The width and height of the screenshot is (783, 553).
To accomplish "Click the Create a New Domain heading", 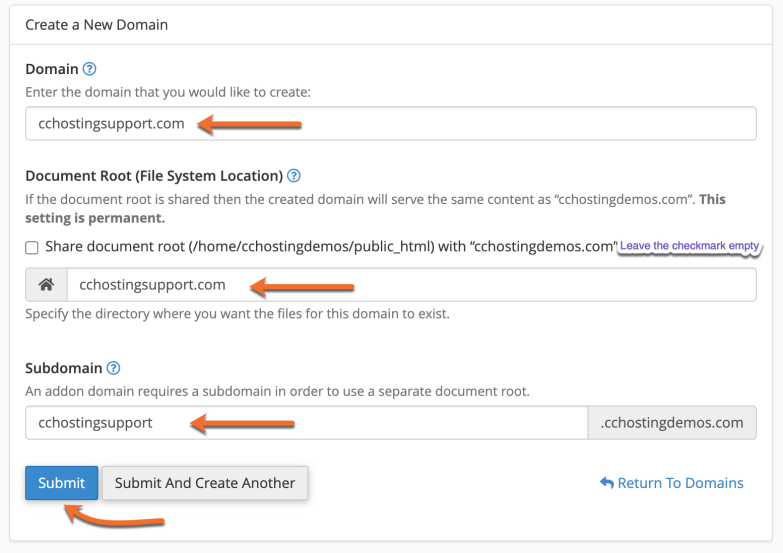I will (x=96, y=24).
